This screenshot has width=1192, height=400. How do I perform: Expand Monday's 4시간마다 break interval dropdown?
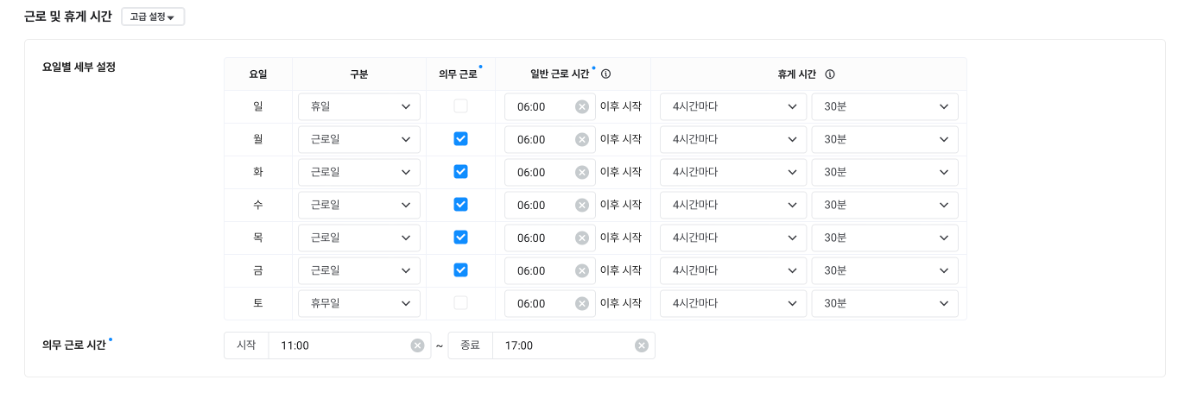[x=733, y=140]
